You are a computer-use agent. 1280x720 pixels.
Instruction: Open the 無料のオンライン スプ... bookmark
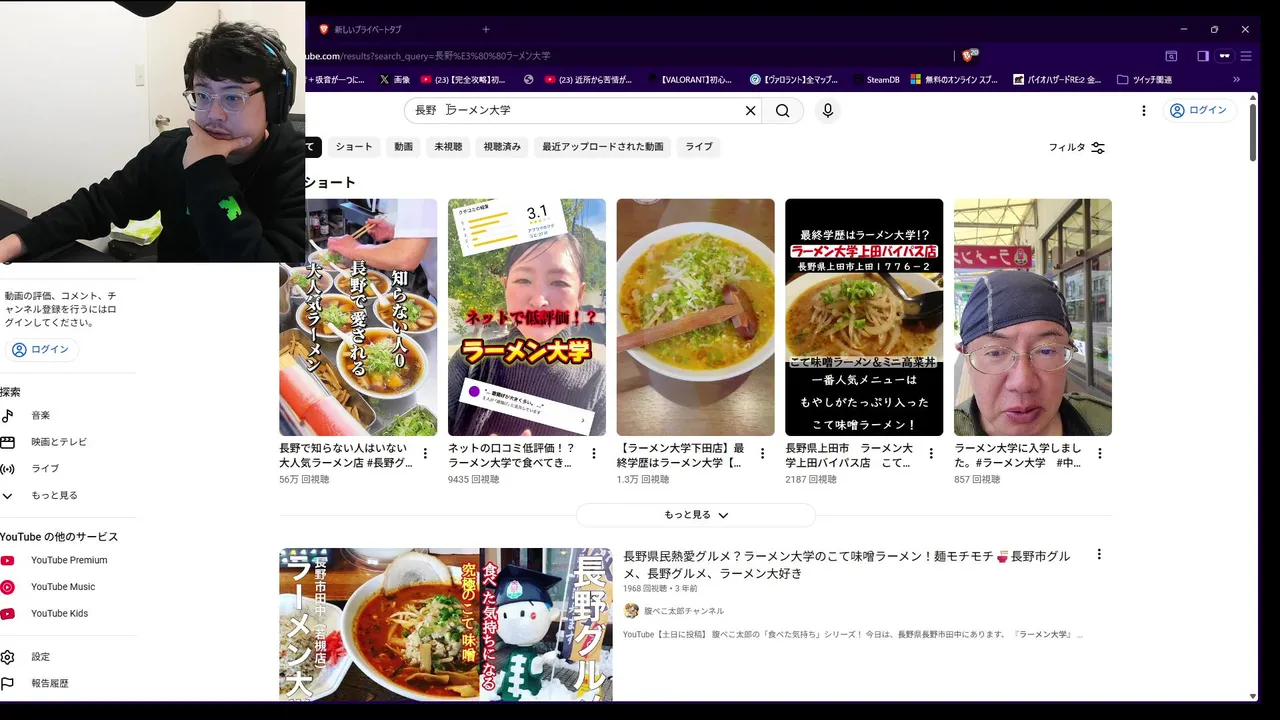tap(954, 80)
